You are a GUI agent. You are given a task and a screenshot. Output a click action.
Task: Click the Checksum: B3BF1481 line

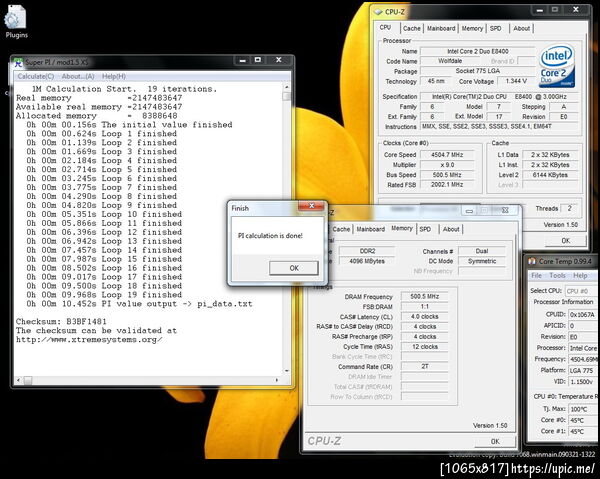61,321
